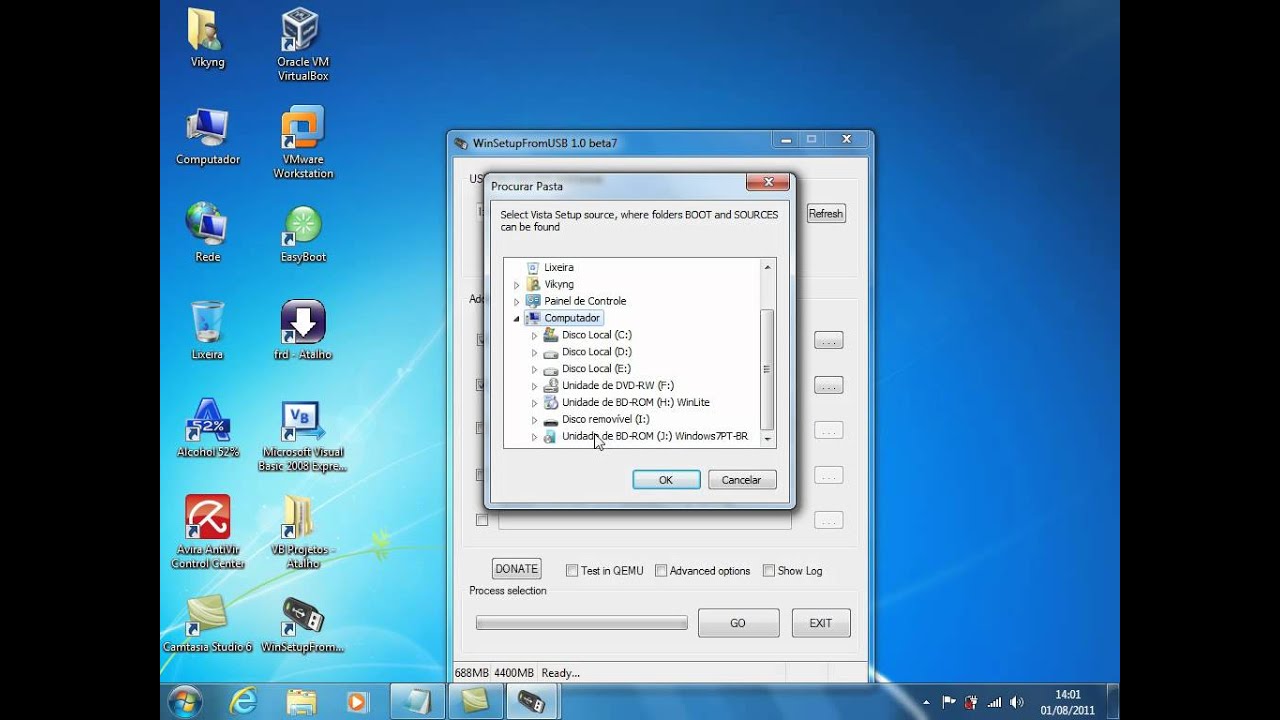The height and width of the screenshot is (720, 1280).
Task: Select frd - Atalho desktop shortcut
Action: pos(302,330)
